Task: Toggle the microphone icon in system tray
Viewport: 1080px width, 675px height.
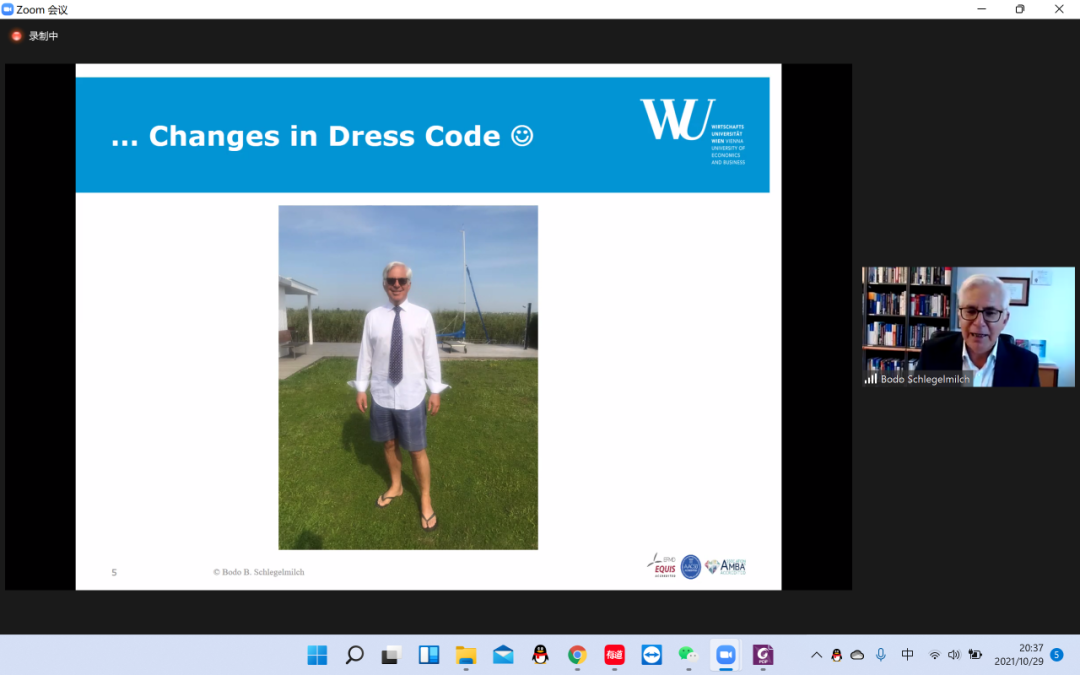Action: point(881,655)
